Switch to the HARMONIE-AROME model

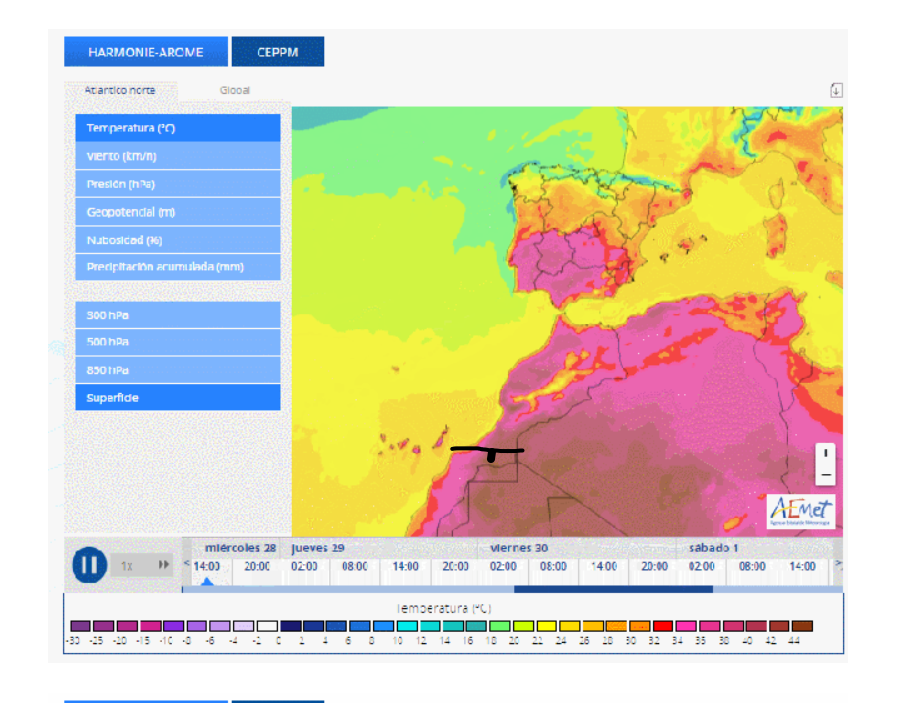pyautogui.click(x=146, y=52)
